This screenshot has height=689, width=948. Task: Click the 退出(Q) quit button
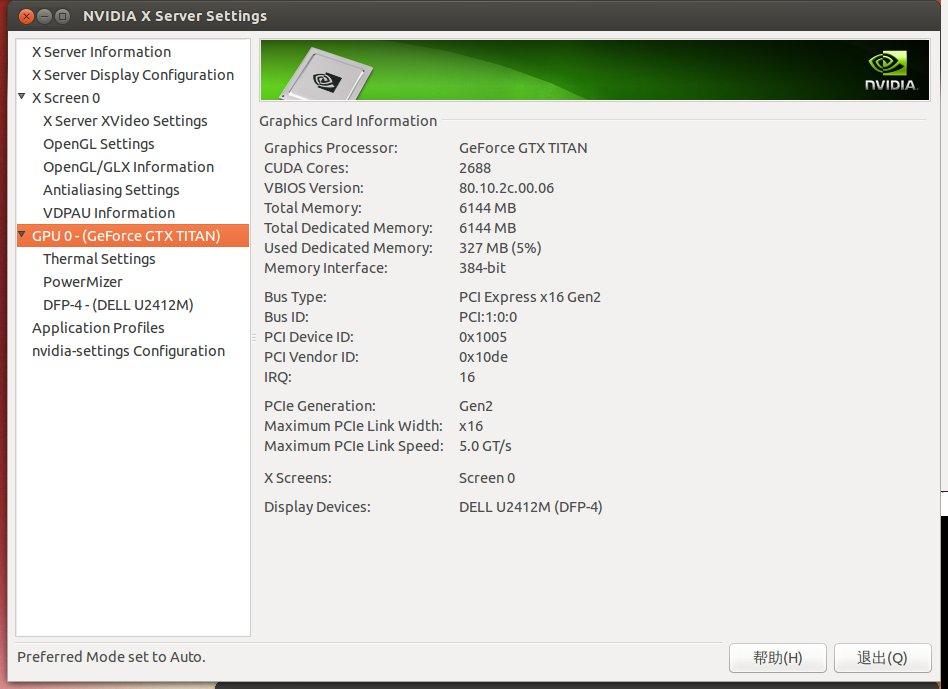(882, 658)
